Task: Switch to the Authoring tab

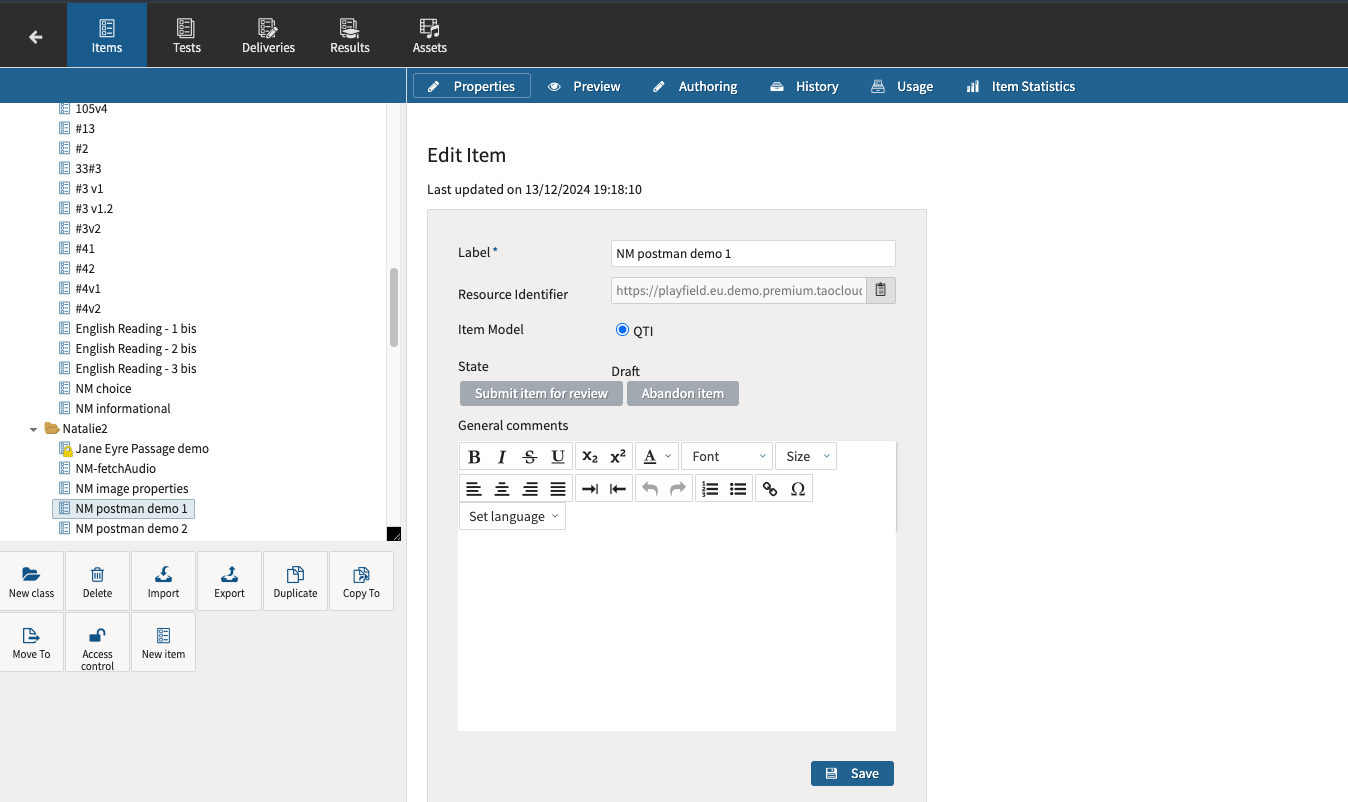Action: pyautogui.click(x=695, y=87)
